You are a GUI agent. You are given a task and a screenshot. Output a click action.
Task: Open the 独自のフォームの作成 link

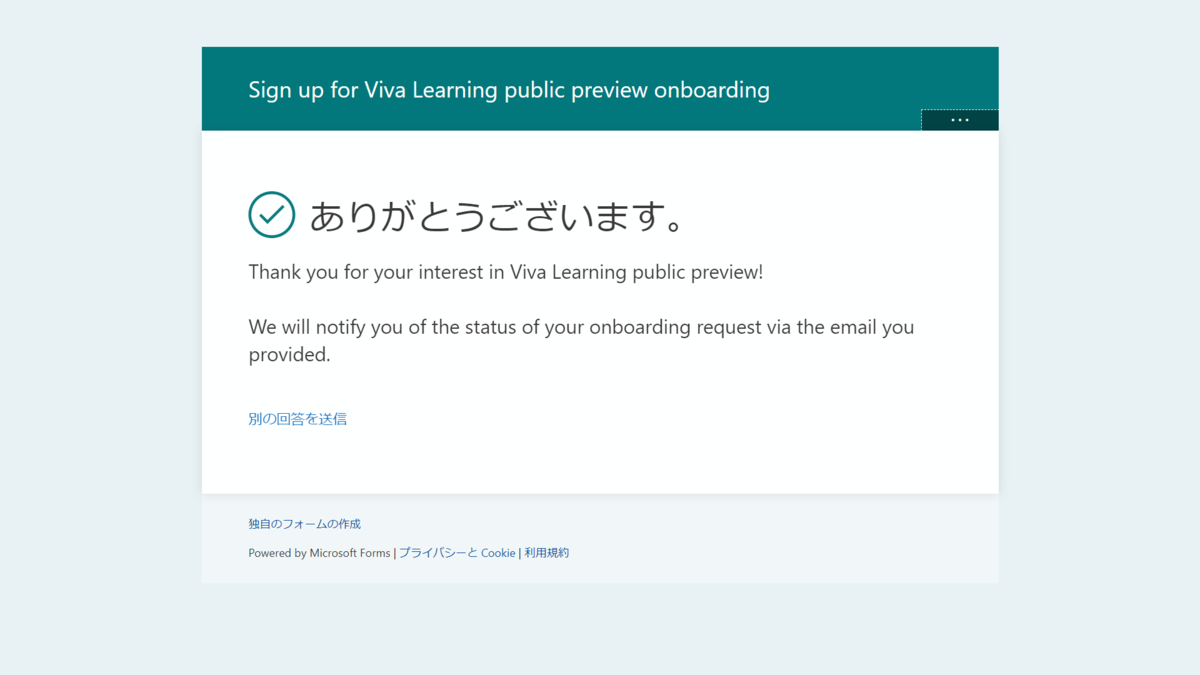click(305, 524)
